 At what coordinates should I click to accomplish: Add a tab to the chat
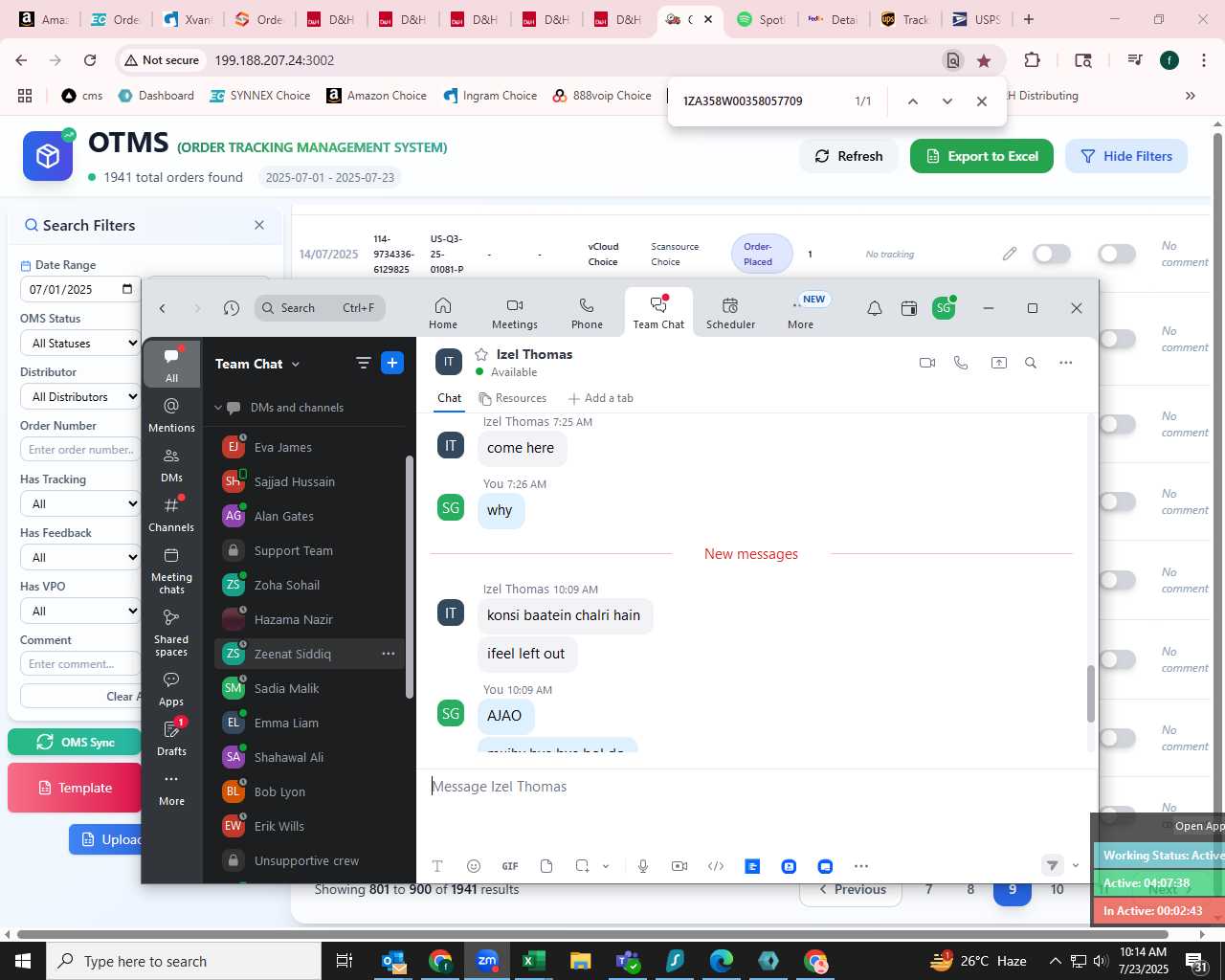click(x=600, y=398)
